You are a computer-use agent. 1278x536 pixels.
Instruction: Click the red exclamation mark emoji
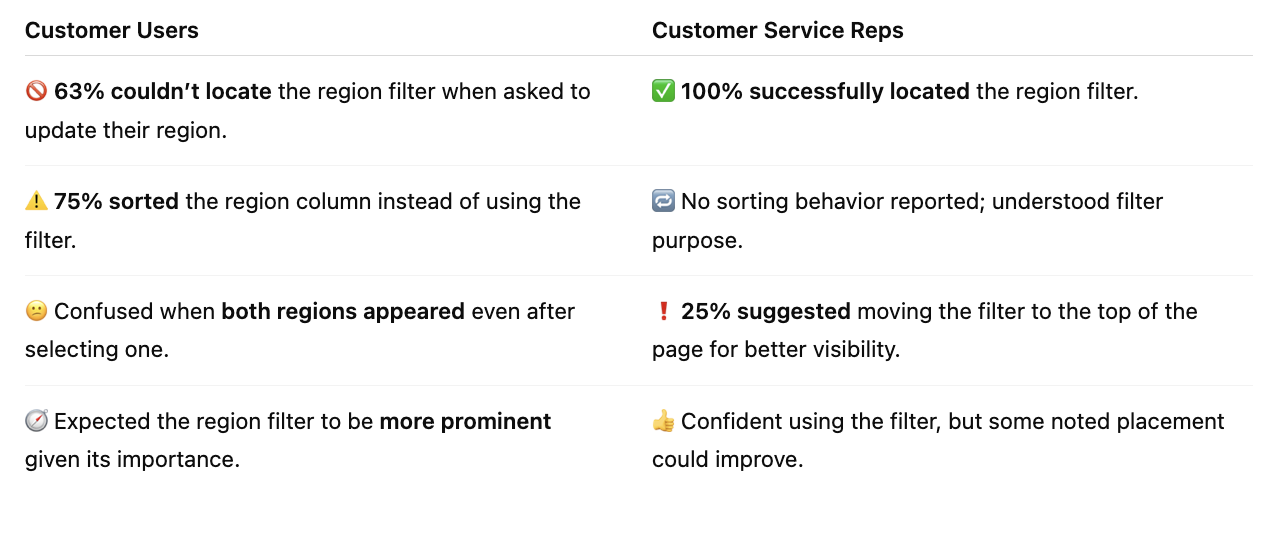pos(663,312)
